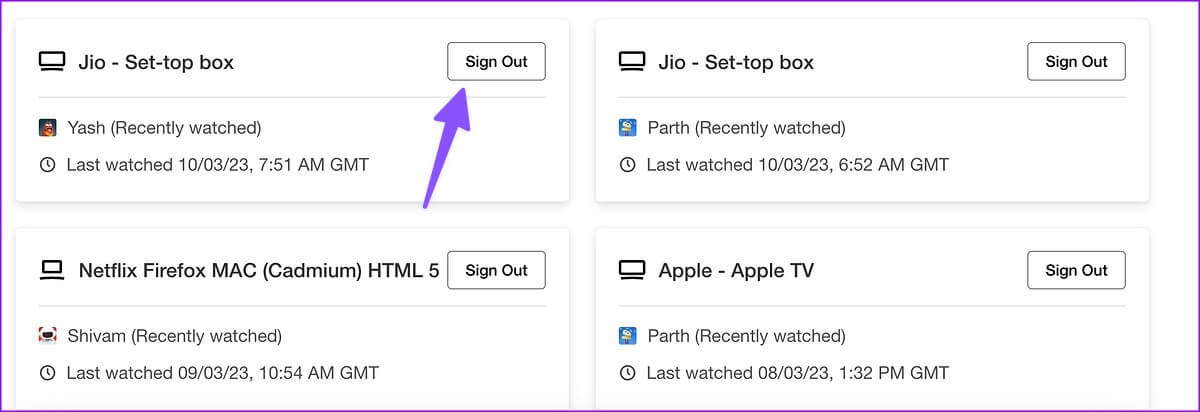Click the laptop icon beside Netflix Firefox MAC

click(x=51, y=270)
